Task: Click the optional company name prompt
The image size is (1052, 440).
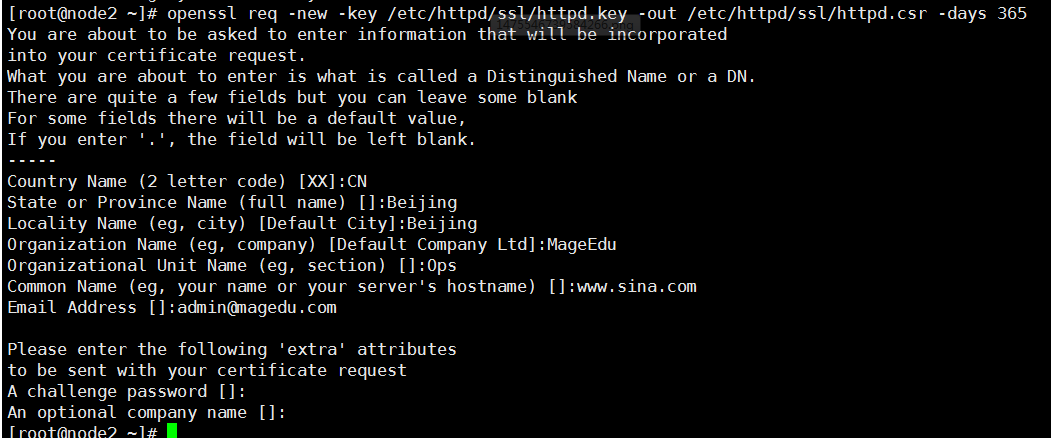Action: pos(146,412)
